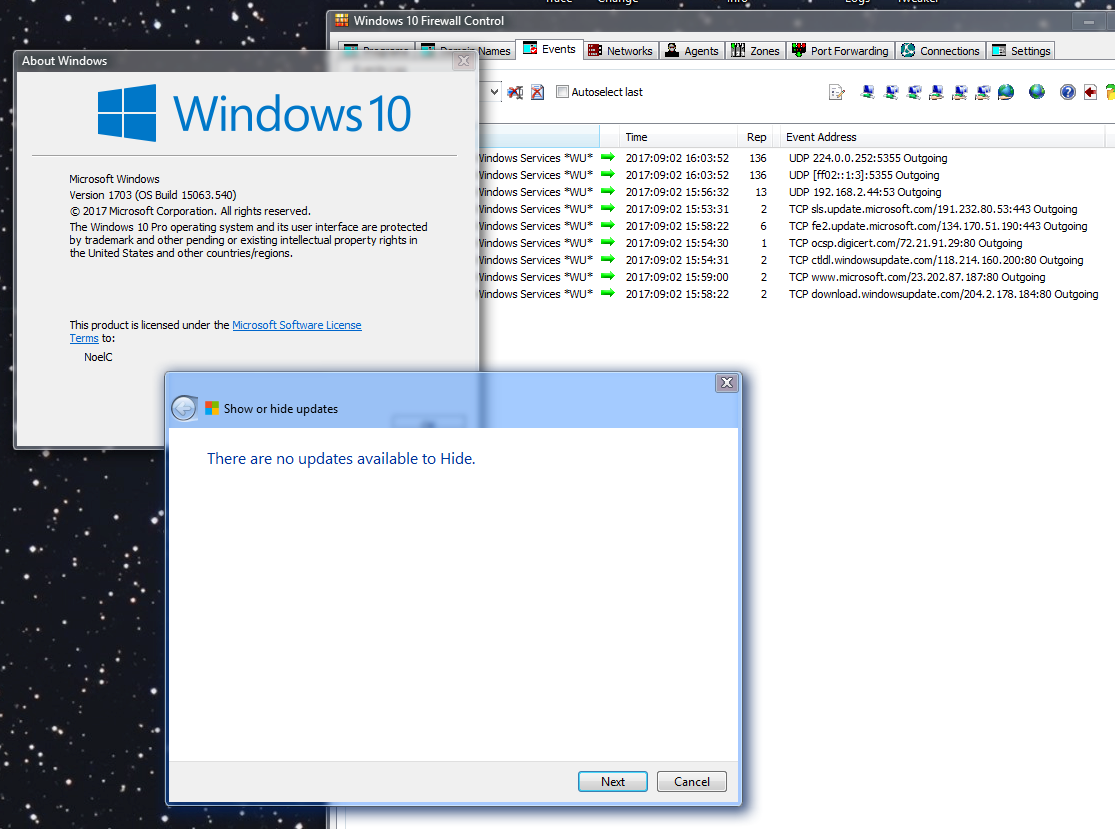1115x829 pixels.
Task: Switch to the Events tab
Action: 549,49
